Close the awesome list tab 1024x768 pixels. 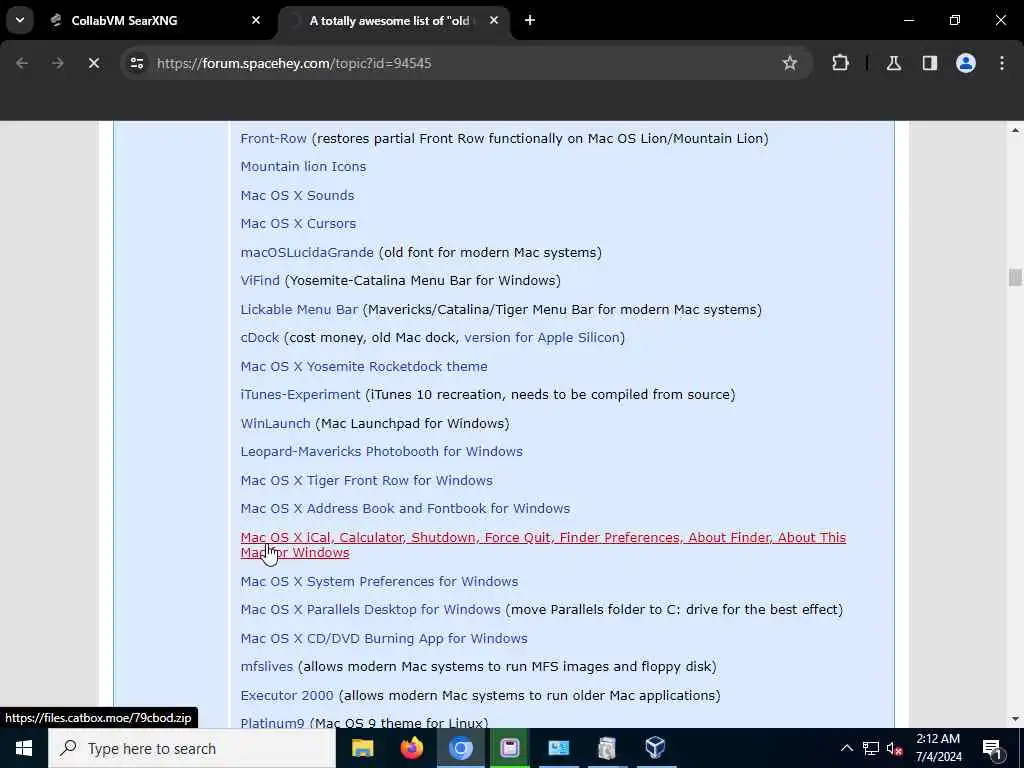click(x=494, y=20)
